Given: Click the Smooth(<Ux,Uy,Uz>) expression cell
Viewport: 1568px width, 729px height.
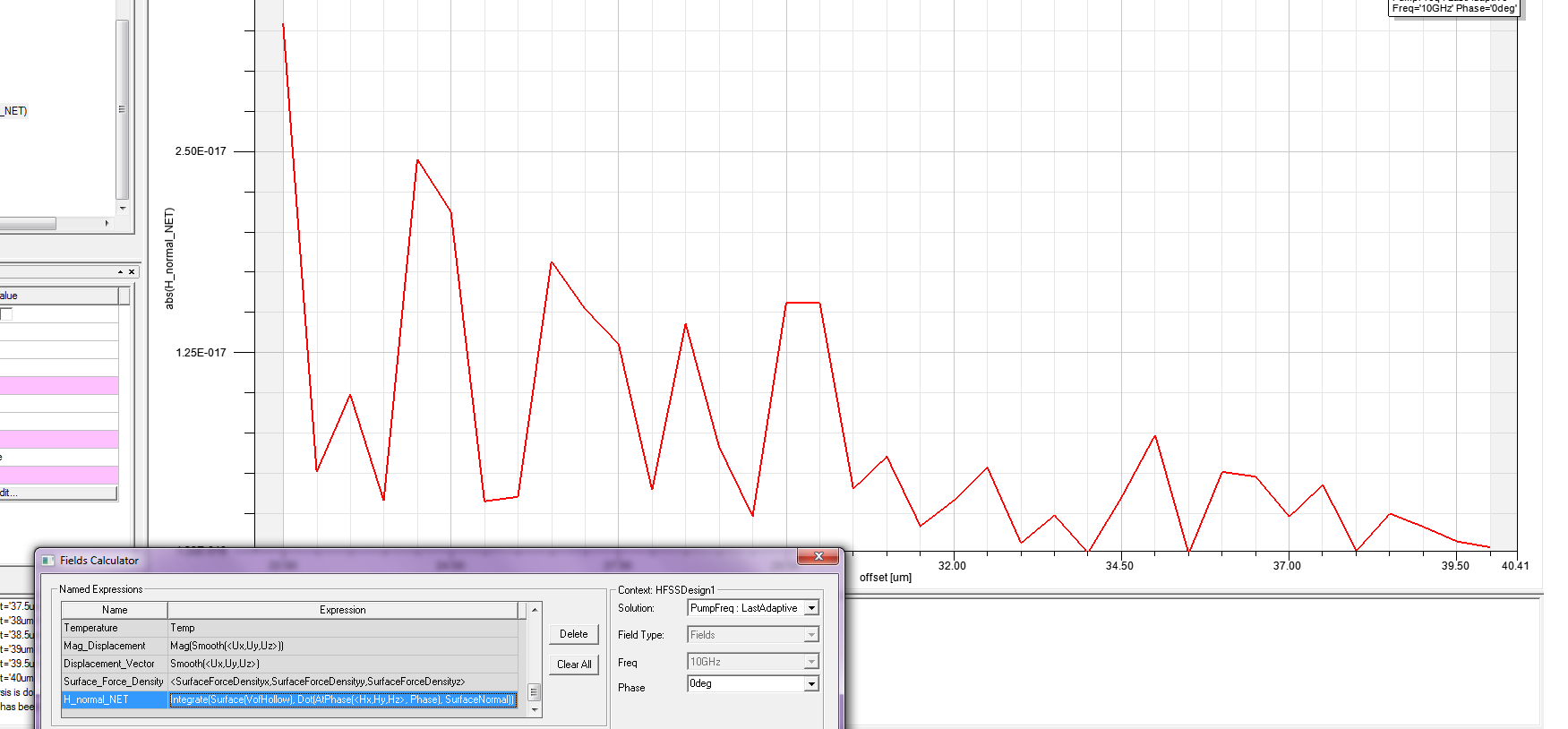Looking at the screenshot, I should click(x=343, y=664).
